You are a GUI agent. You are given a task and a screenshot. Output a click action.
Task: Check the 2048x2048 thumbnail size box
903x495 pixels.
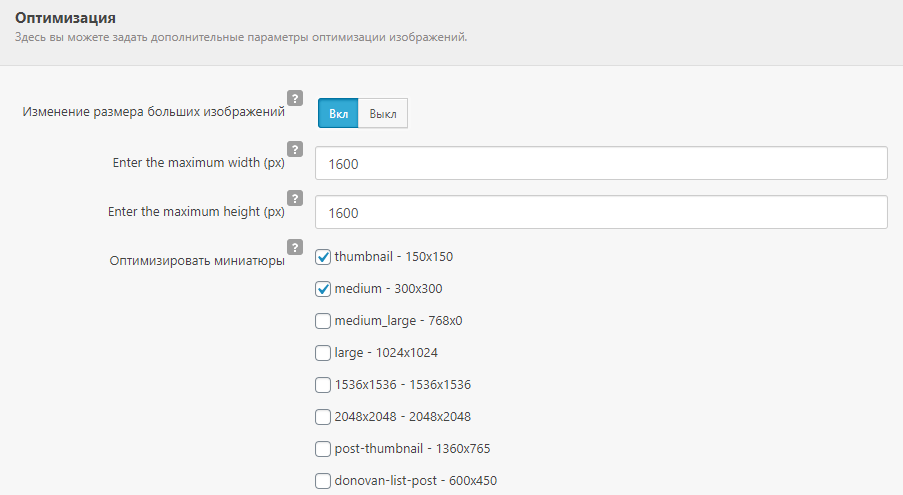[323, 417]
